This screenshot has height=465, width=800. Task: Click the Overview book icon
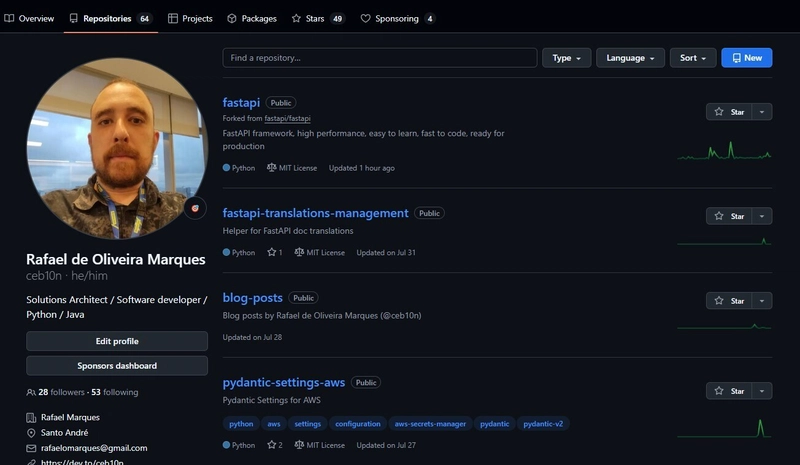pyautogui.click(x=9, y=18)
